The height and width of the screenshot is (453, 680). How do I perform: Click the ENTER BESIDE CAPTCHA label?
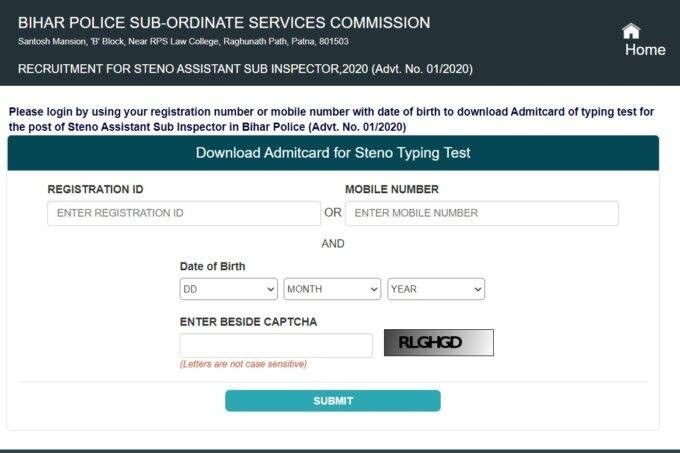pos(248,322)
